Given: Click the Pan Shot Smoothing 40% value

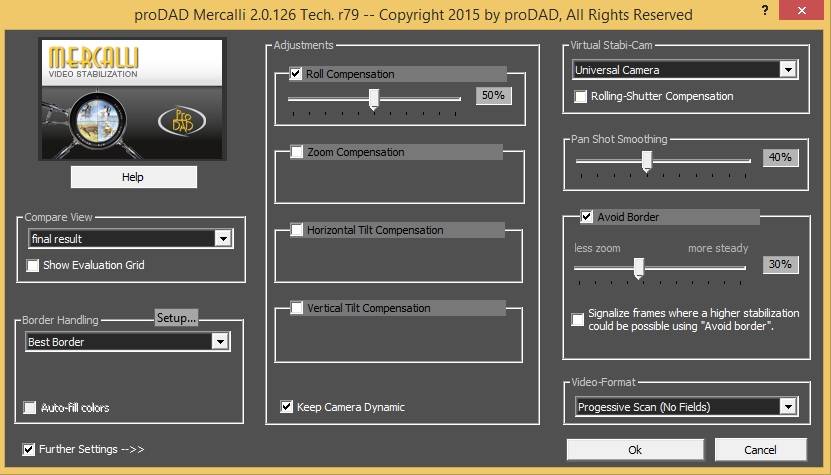Looking at the screenshot, I should click(780, 157).
